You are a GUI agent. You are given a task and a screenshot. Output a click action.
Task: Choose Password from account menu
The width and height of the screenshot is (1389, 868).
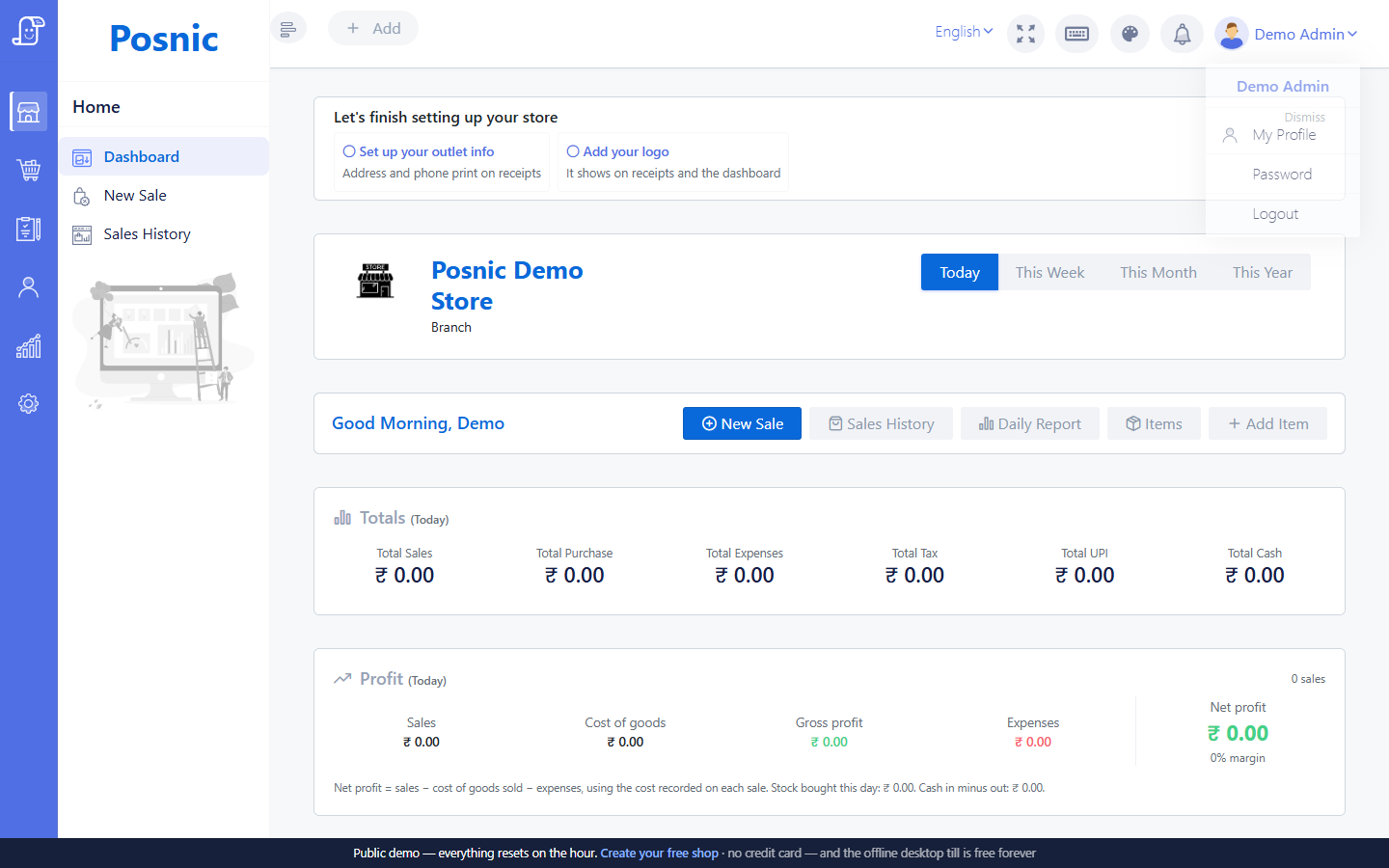click(x=1282, y=175)
